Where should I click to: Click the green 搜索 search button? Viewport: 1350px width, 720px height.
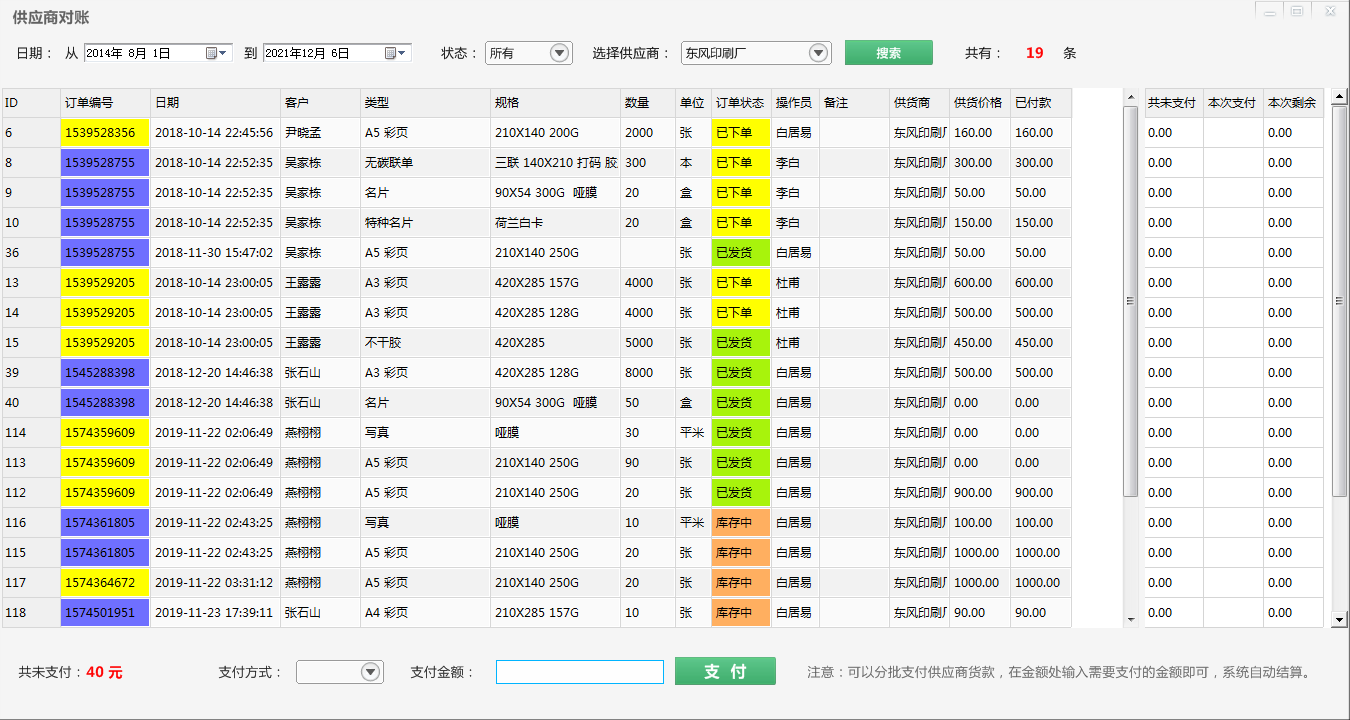point(888,53)
